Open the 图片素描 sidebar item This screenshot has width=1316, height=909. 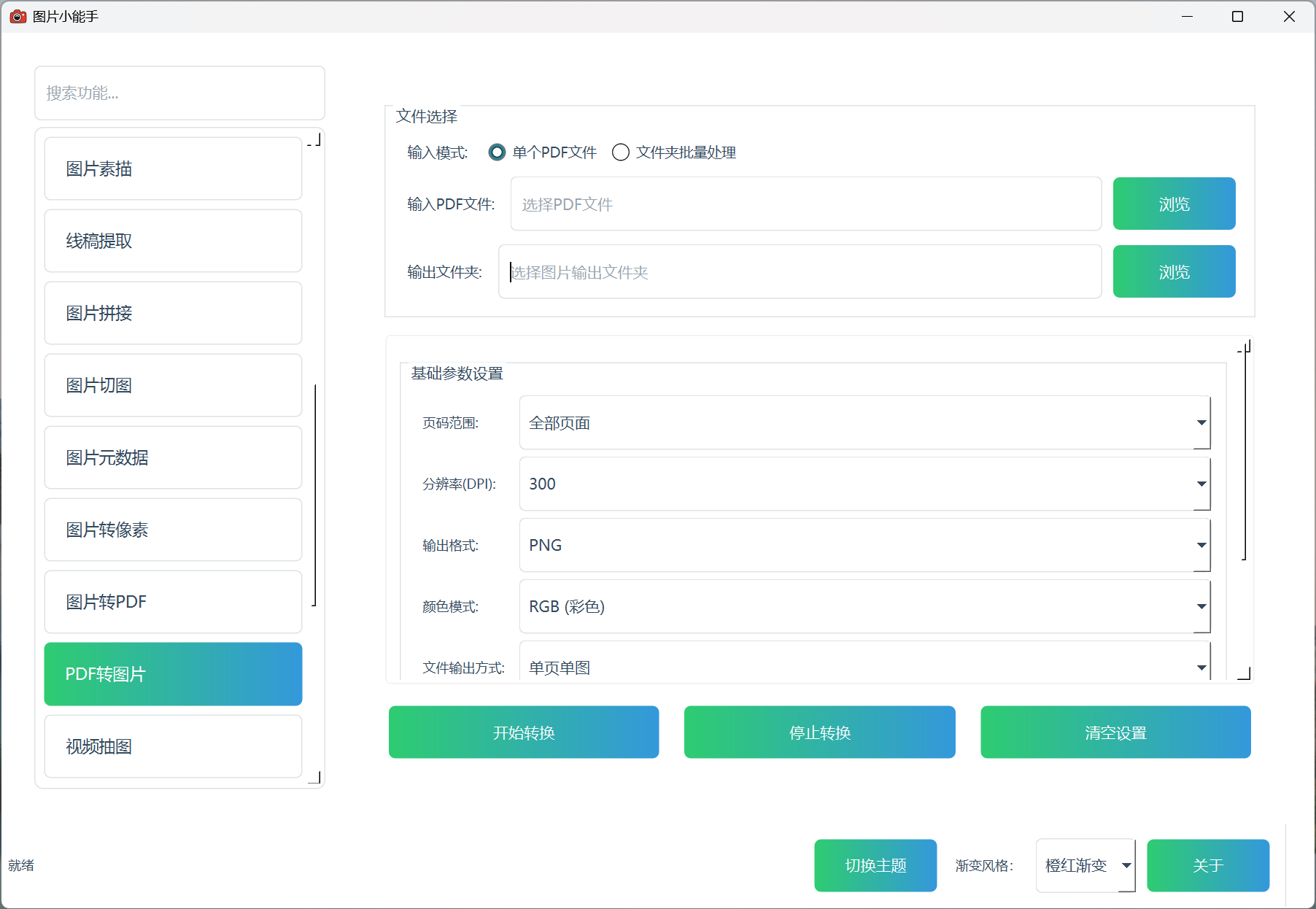tap(173, 169)
